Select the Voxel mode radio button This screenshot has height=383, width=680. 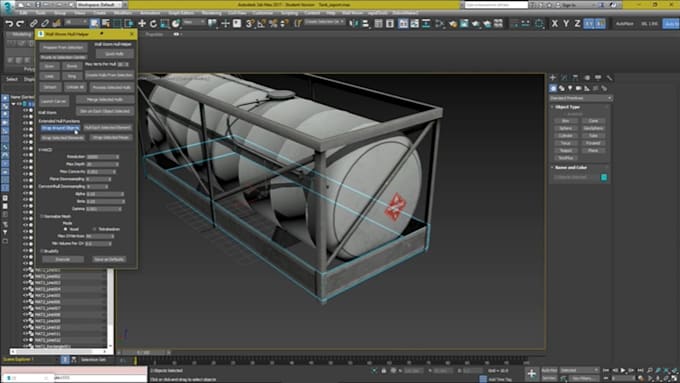65,229
